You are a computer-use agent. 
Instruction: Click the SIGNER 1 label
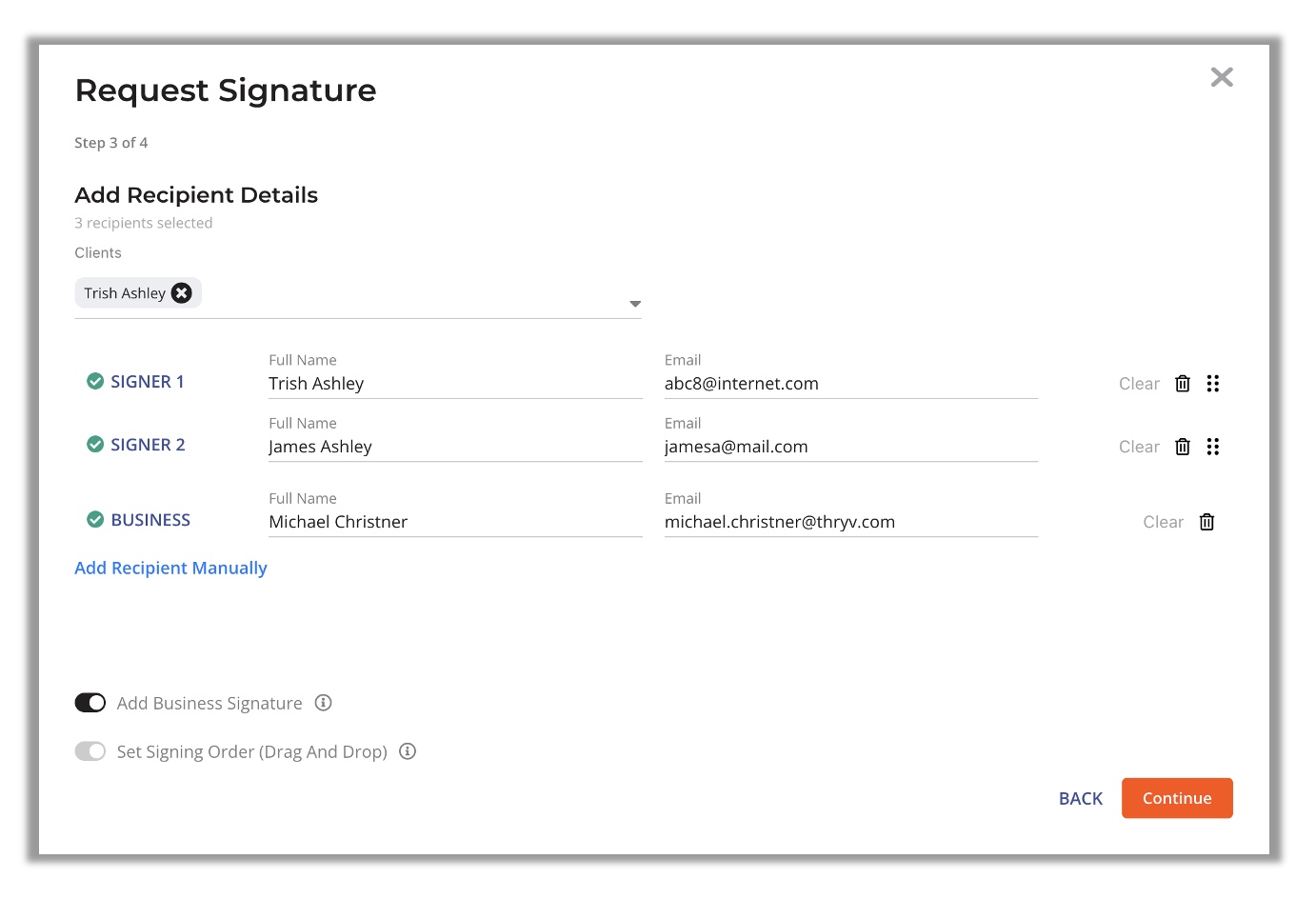coord(148,382)
